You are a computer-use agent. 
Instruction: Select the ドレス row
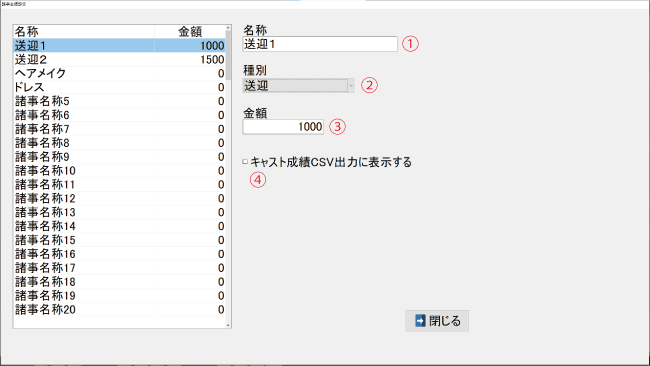[x=119, y=87]
